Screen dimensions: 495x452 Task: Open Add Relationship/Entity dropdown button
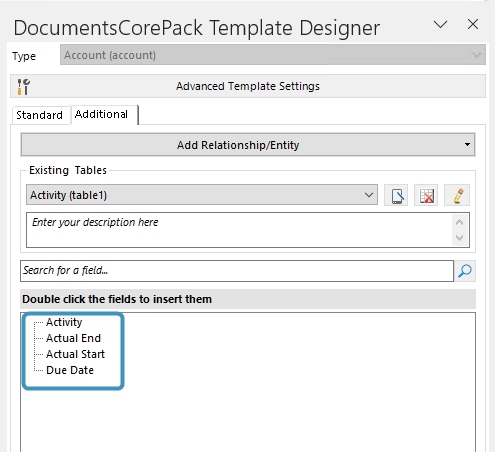[x=248, y=145]
